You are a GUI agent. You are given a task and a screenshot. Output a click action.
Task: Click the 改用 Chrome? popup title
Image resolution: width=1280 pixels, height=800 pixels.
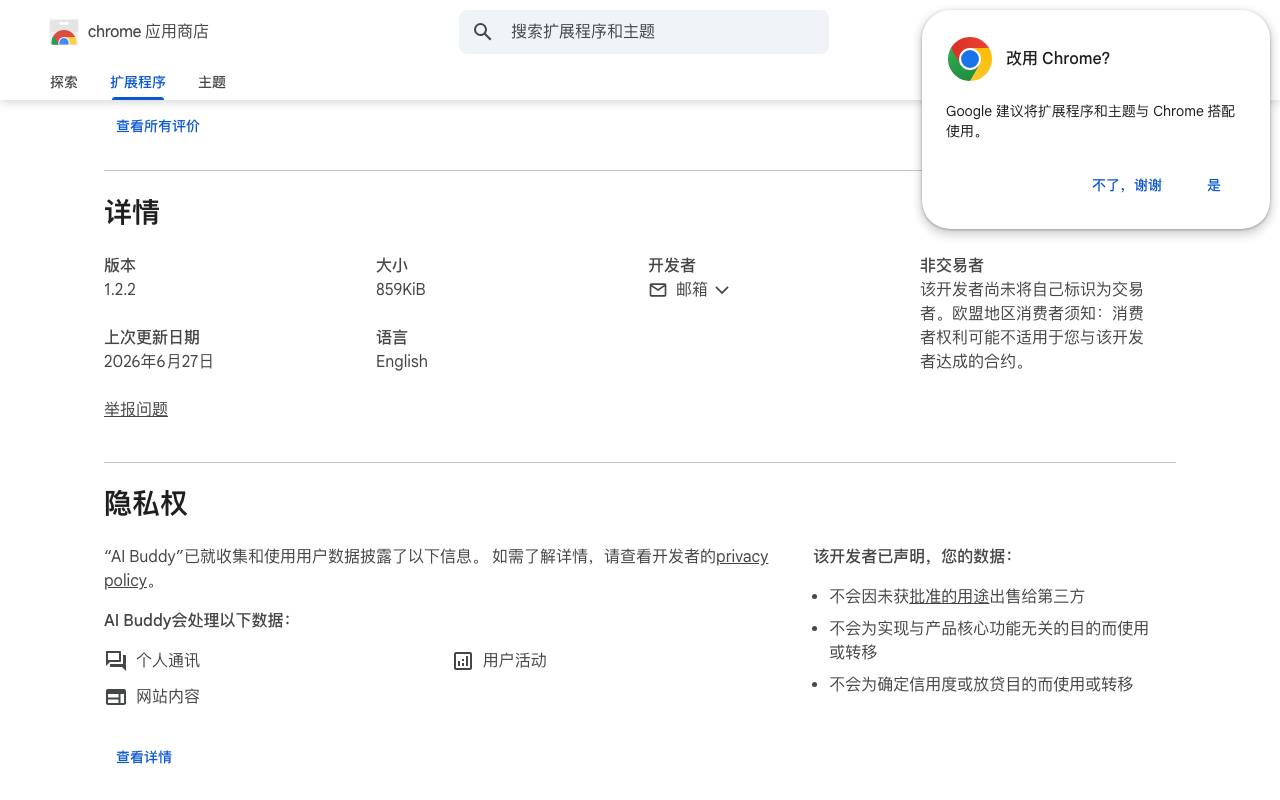1058,59
